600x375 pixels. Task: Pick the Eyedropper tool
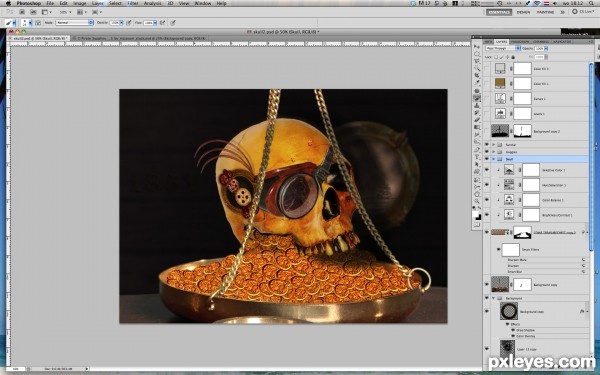(477, 83)
